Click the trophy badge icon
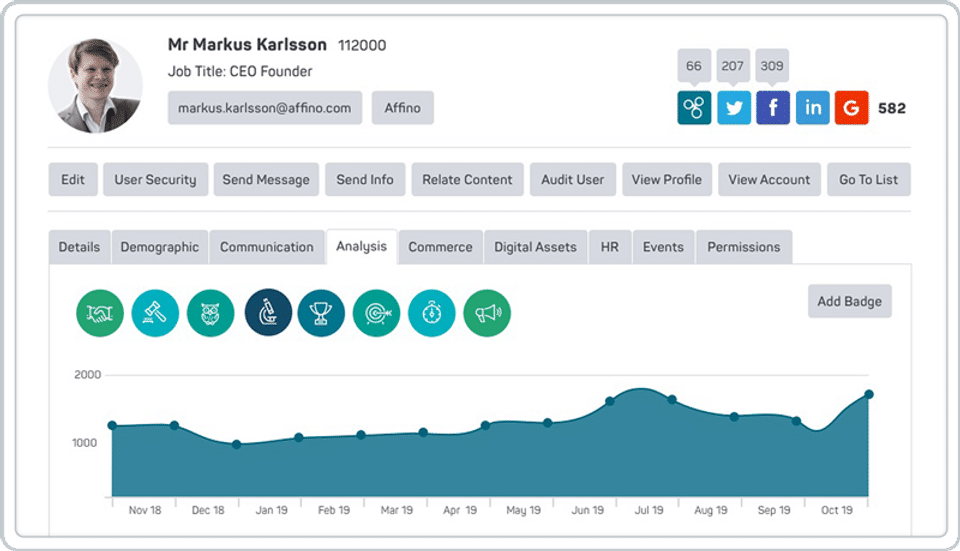This screenshot has height=551, width=960. (x=321, y=313)
